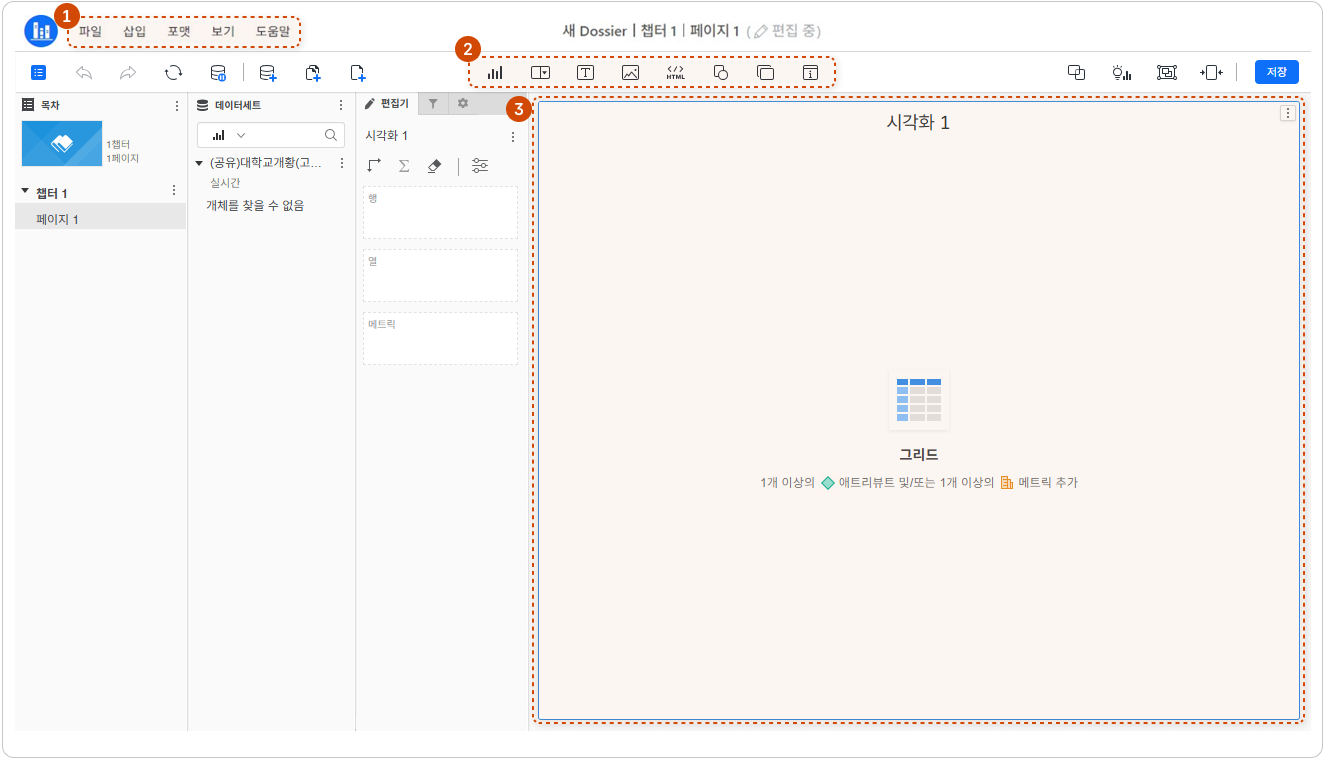Open the 챕터 1 kebab menu
Viewport: 1325px width, 760px height.
click(x=174, y=190)
